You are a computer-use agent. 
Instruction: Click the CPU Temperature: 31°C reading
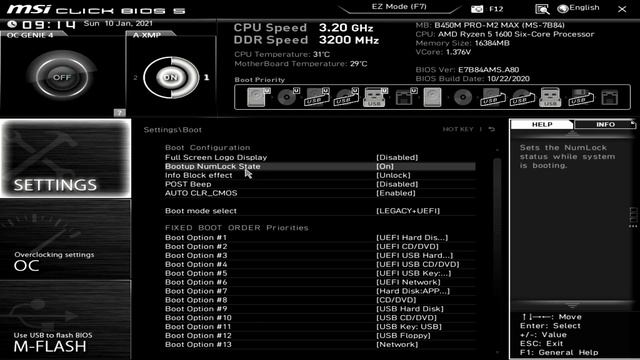point(282,54)
